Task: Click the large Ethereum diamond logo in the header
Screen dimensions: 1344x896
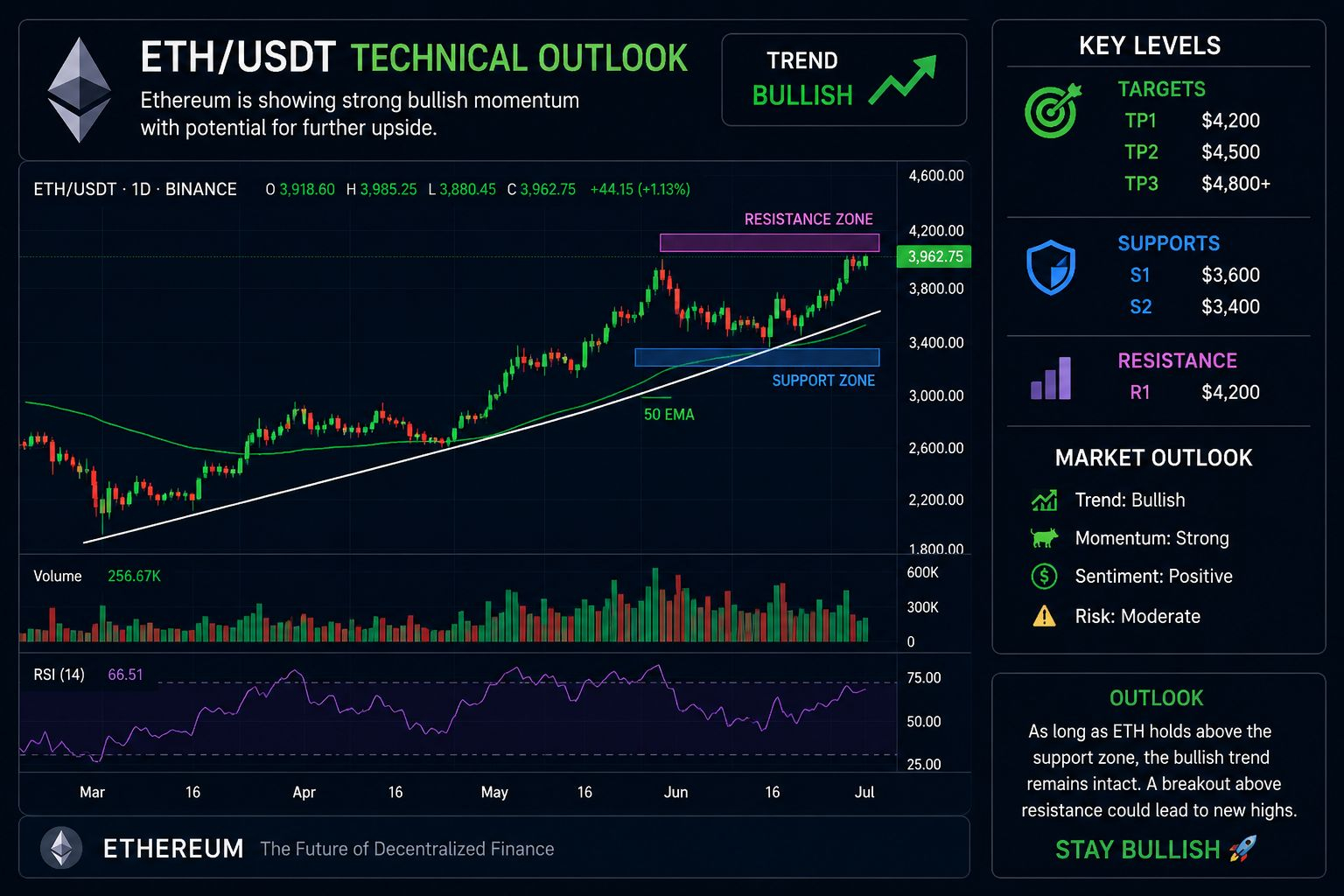Action: click(79, 90)
